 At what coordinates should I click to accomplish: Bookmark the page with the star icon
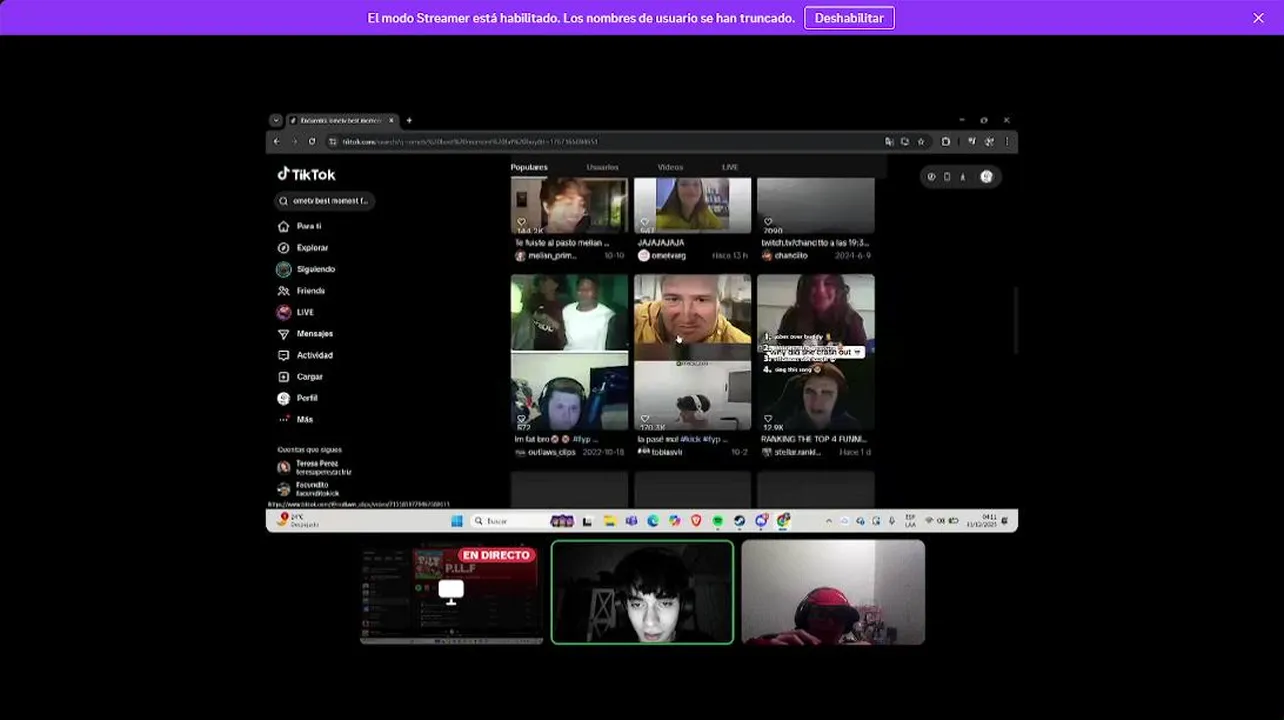click(921, 142)
